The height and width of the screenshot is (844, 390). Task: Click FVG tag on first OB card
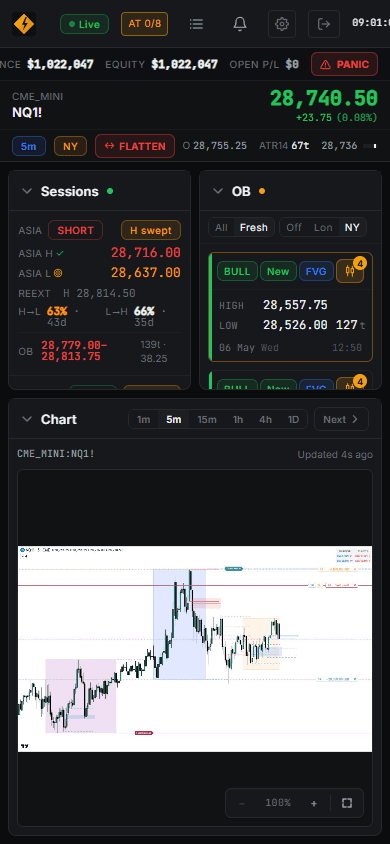coord(316,271)
